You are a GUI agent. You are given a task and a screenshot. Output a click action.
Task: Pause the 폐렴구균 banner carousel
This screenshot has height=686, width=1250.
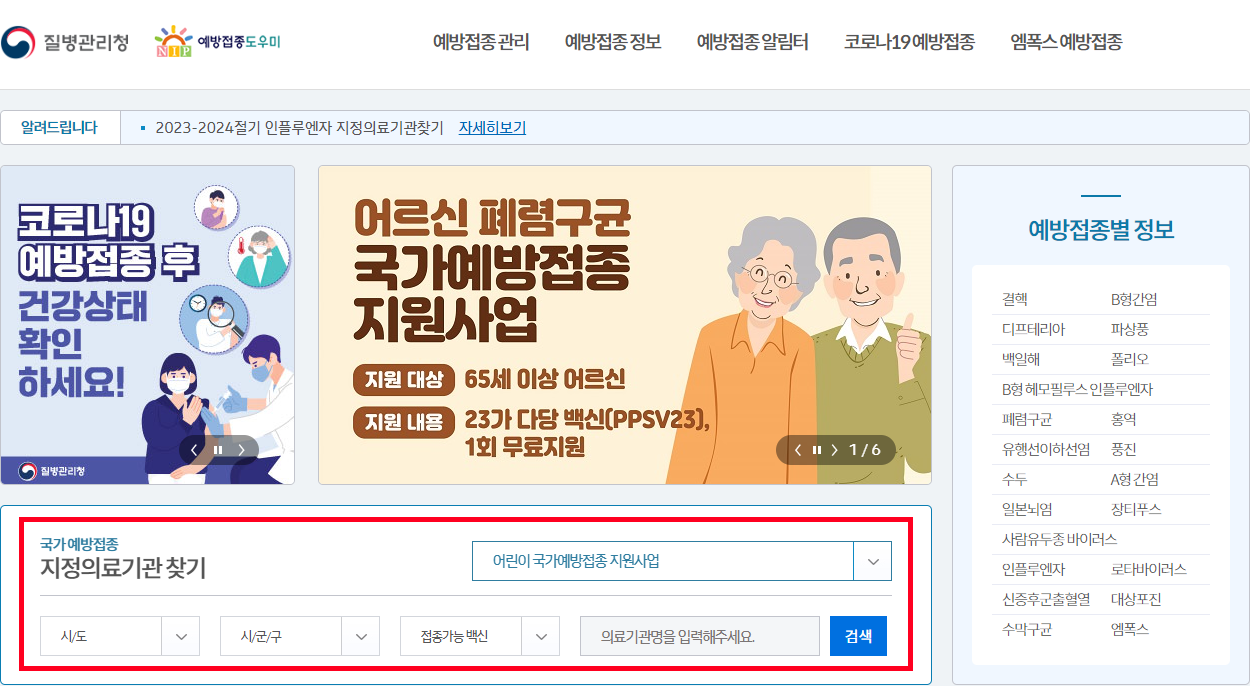point(817,449)
